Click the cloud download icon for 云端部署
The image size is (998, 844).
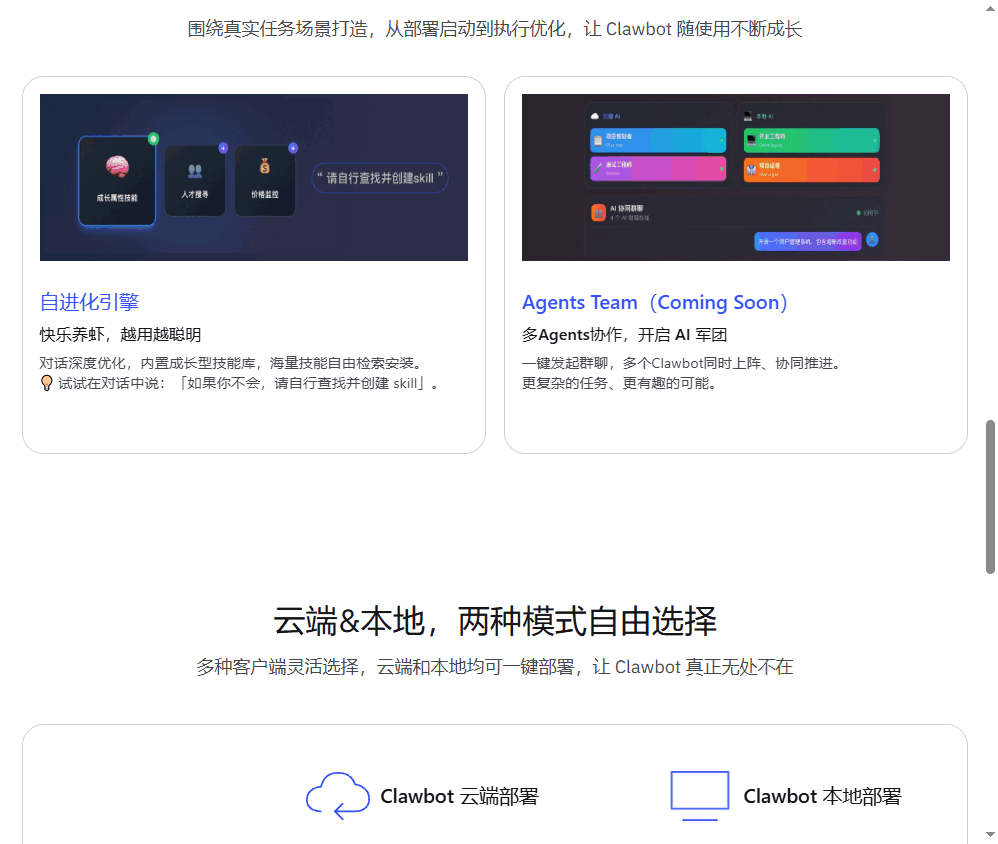pyautogui.click(x=337, y=796)
